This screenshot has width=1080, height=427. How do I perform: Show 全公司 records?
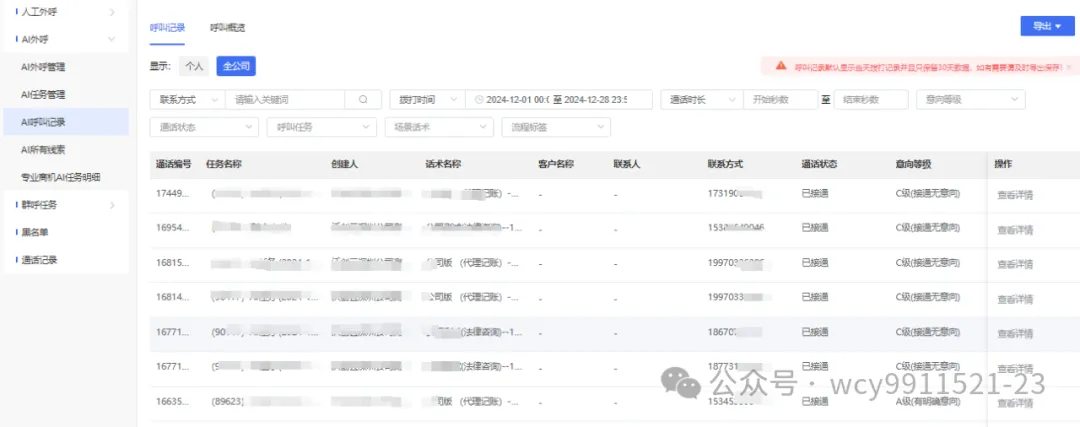coord(236,66)
